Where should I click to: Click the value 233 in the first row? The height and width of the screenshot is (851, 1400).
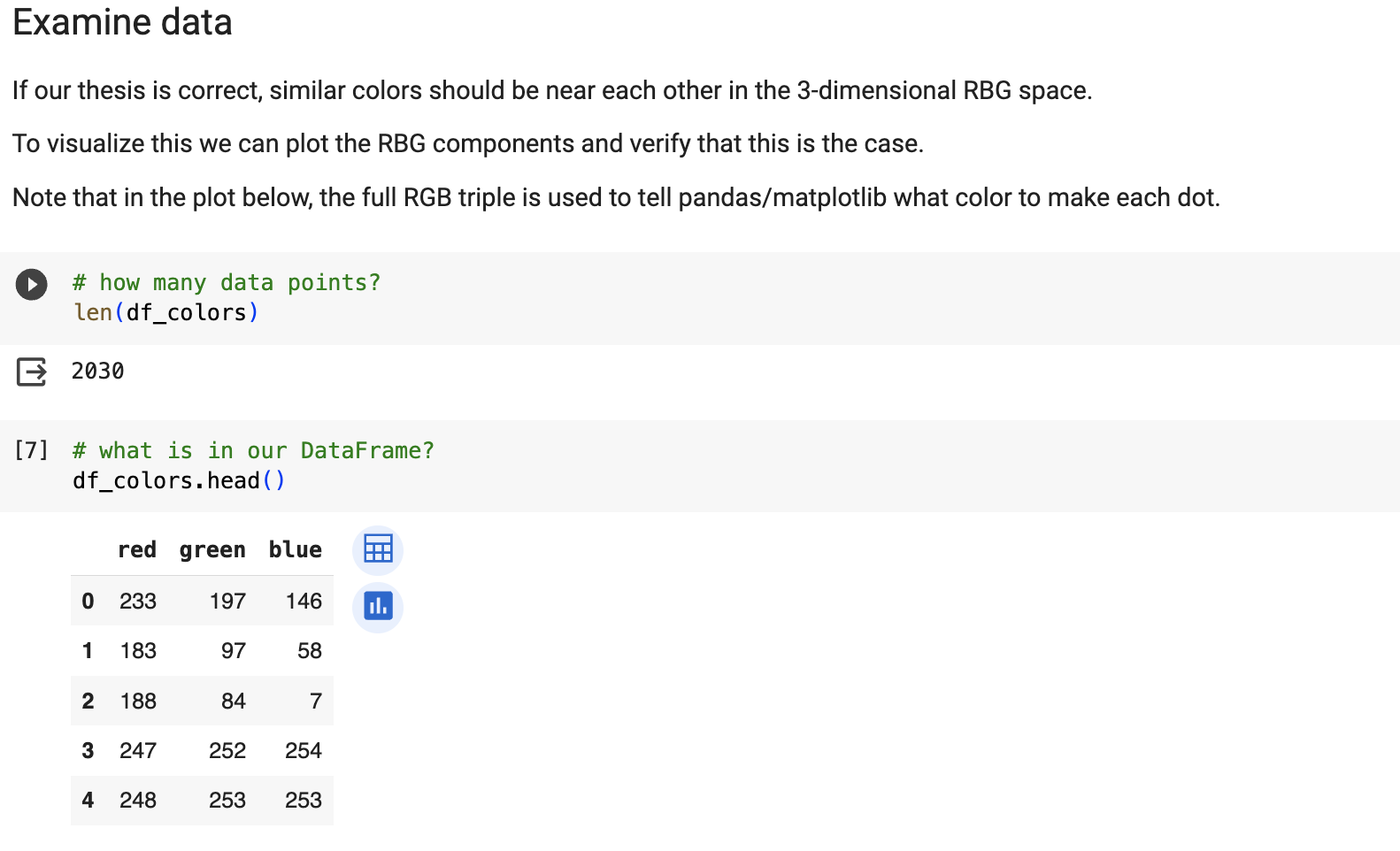(x=138, y=601)
